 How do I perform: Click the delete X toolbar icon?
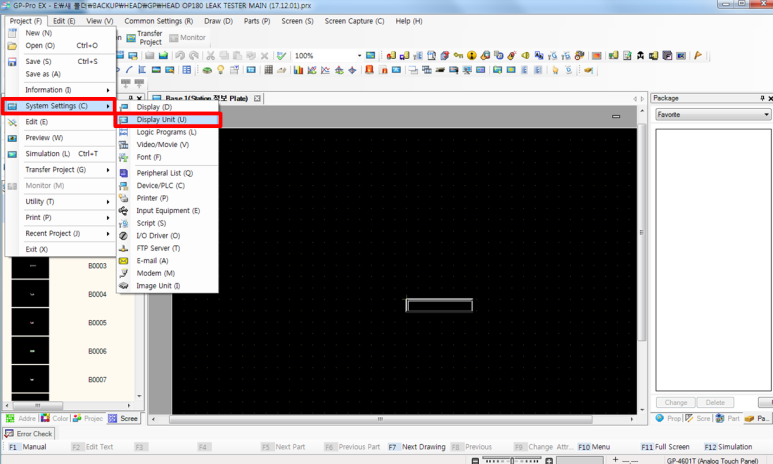pyautogui.click(x=265, y=56)
